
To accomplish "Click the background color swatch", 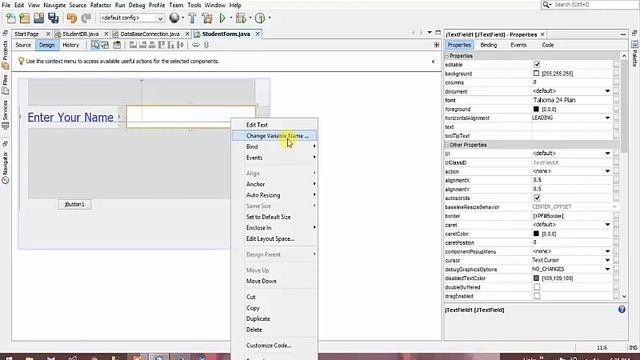I will (536, 73).
